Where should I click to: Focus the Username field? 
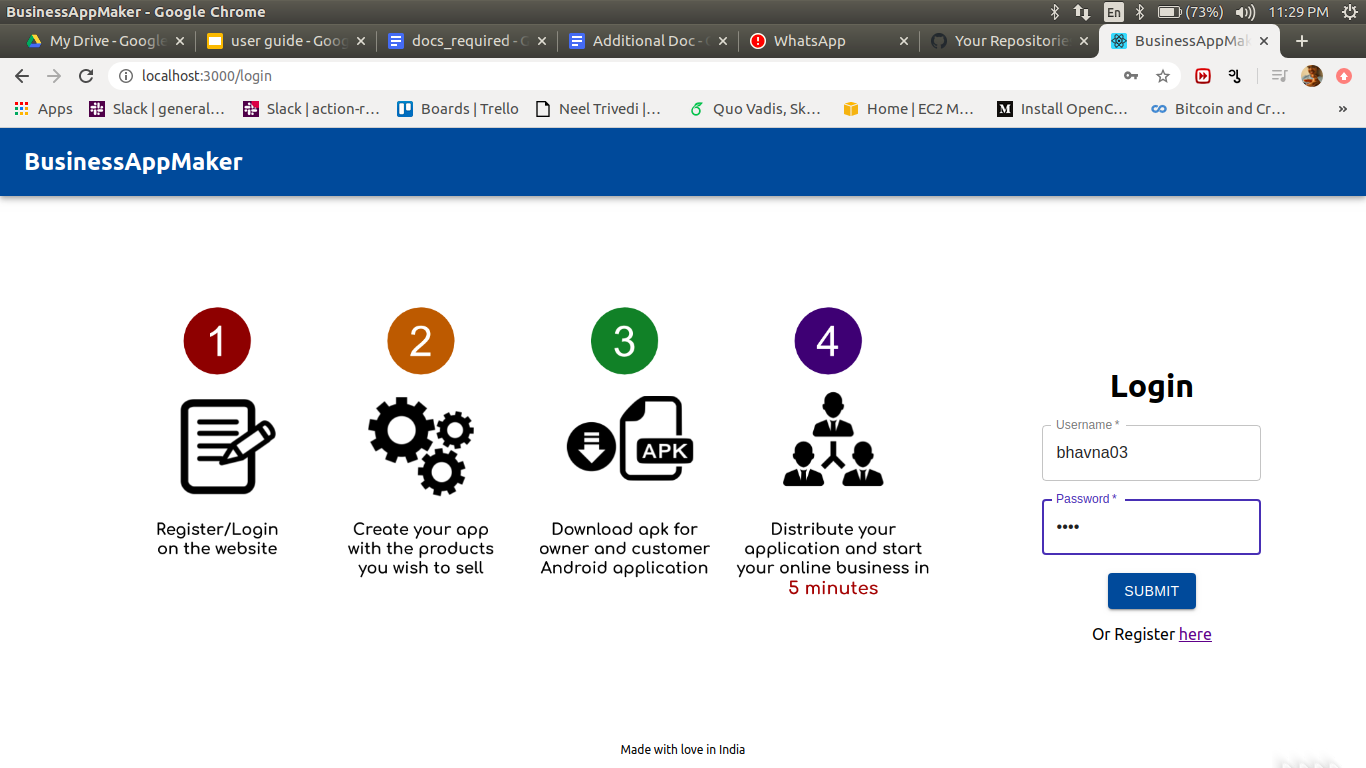(x=1151, y=453)
